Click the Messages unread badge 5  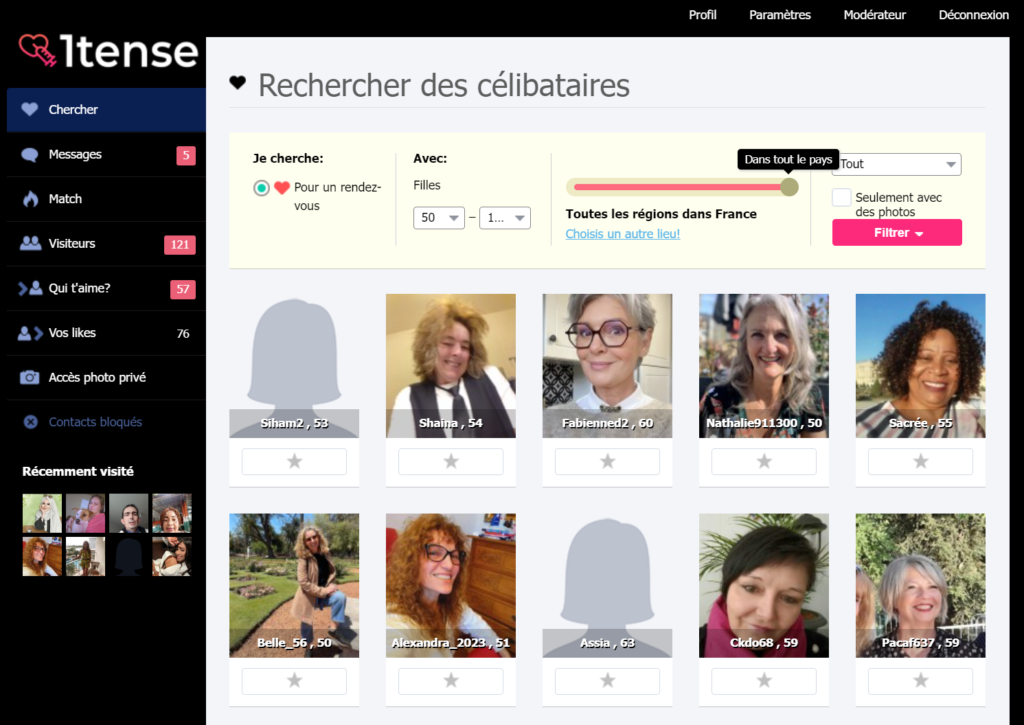(186, 155)
